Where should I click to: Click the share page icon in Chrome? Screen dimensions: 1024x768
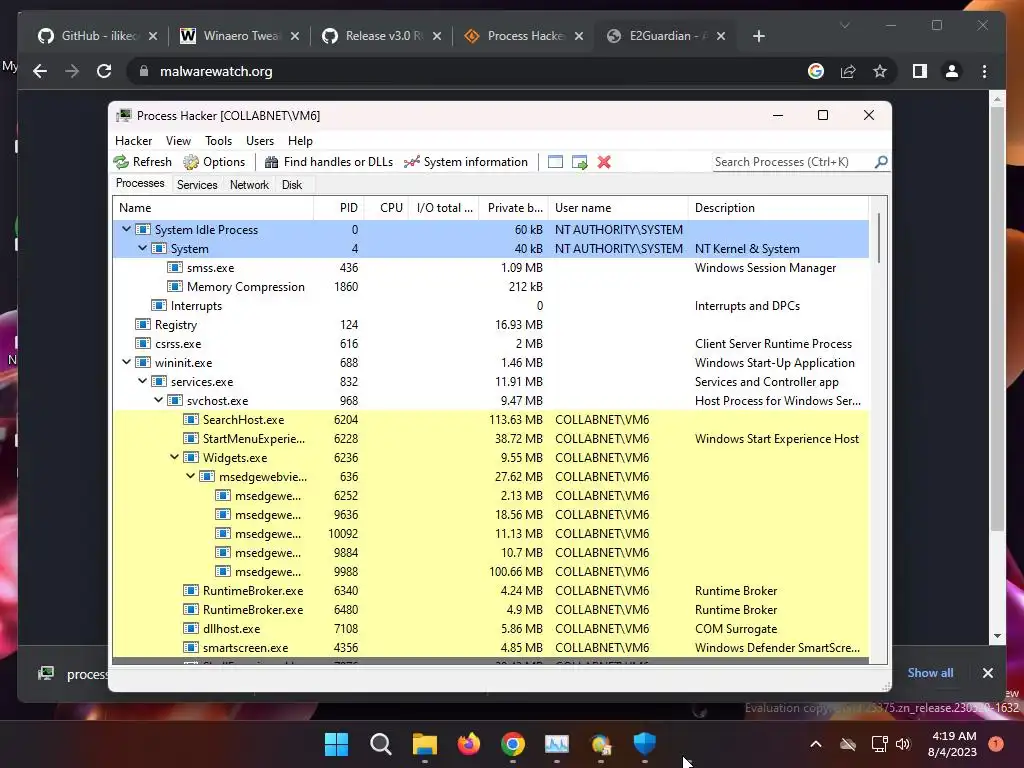click(x=848, y=71)
